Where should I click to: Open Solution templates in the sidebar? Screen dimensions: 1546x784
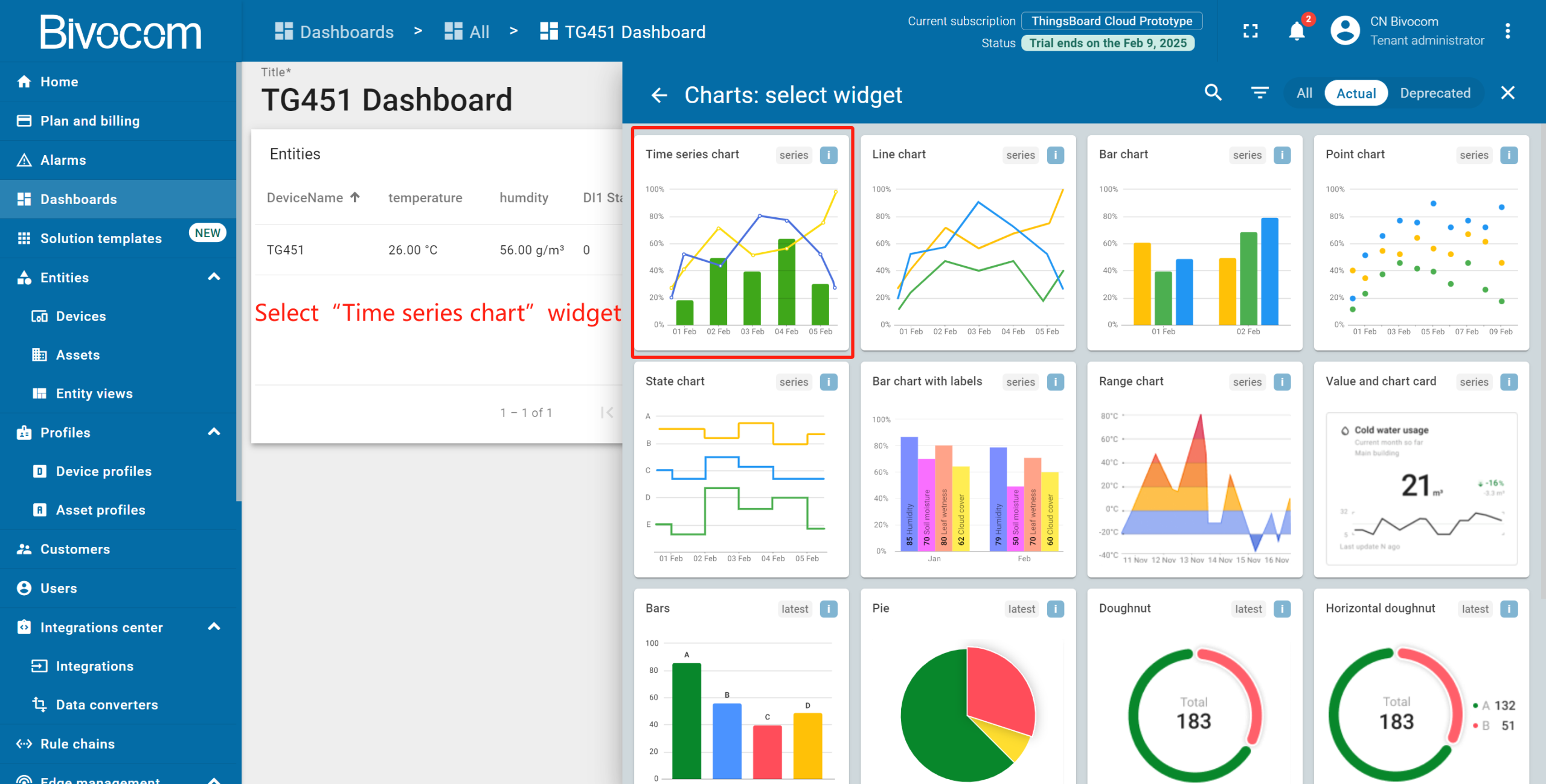(101, 238)
